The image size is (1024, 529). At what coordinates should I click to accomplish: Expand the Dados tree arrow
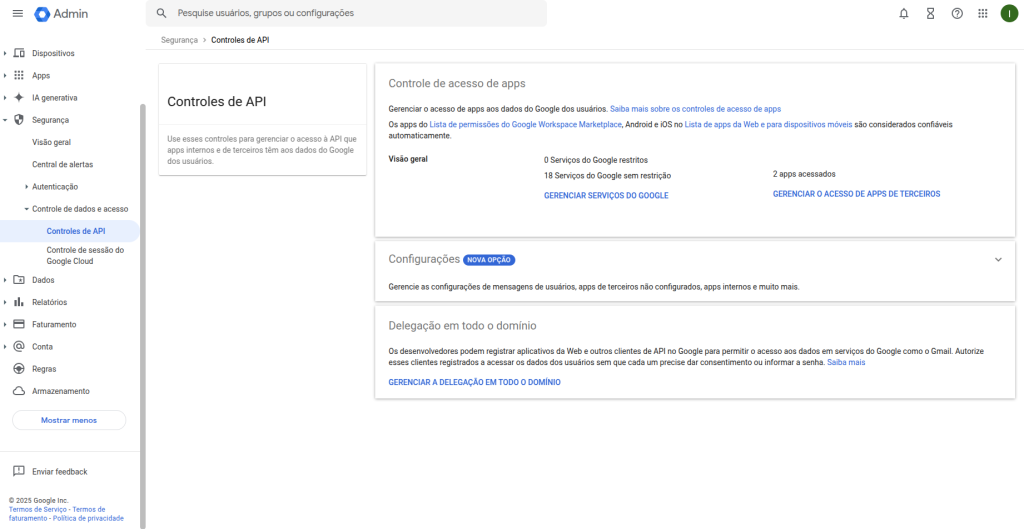point(5,280)
